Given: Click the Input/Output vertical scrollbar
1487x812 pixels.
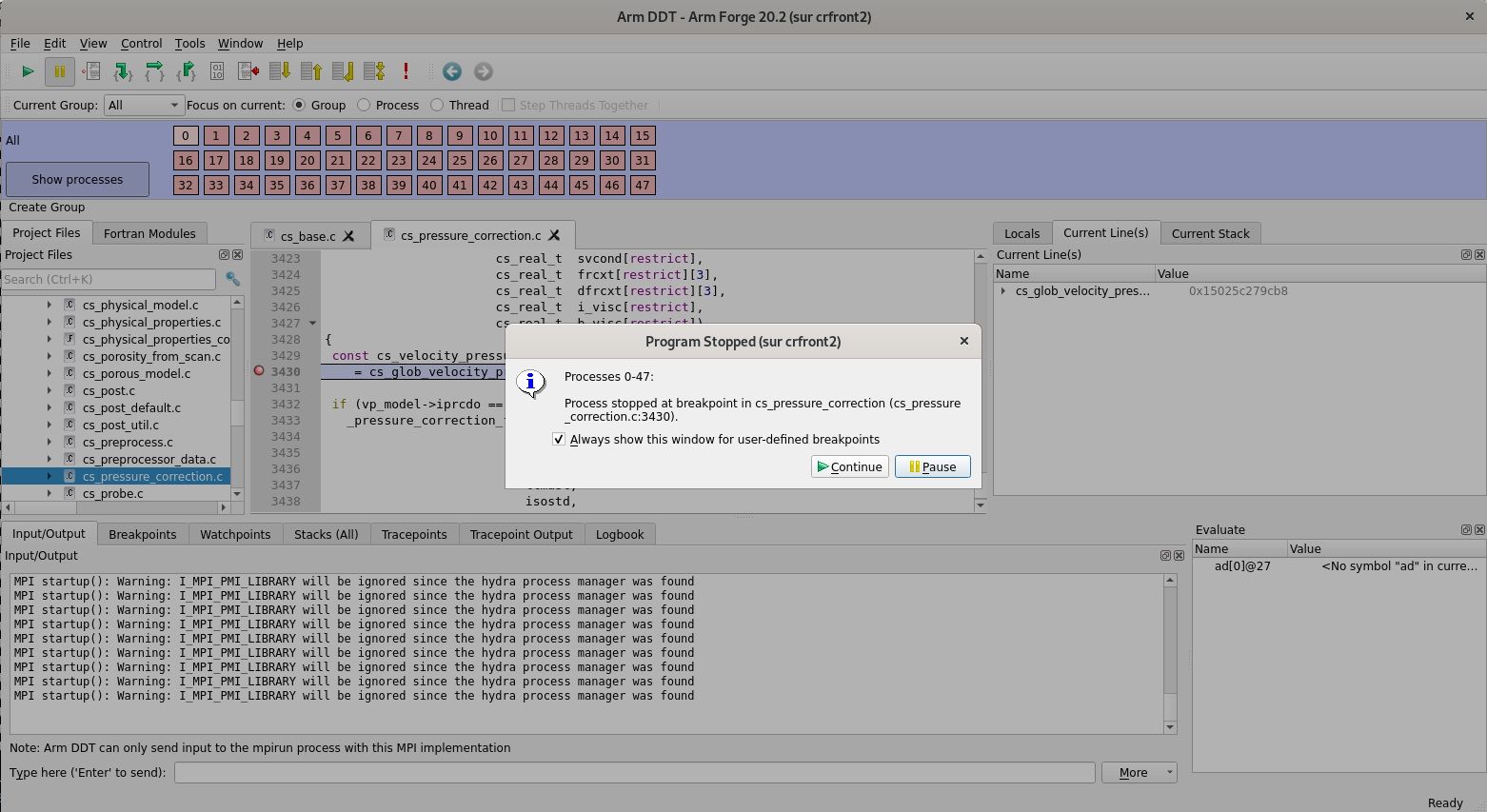Looking at the screenshot, I should click(1170, 653).
